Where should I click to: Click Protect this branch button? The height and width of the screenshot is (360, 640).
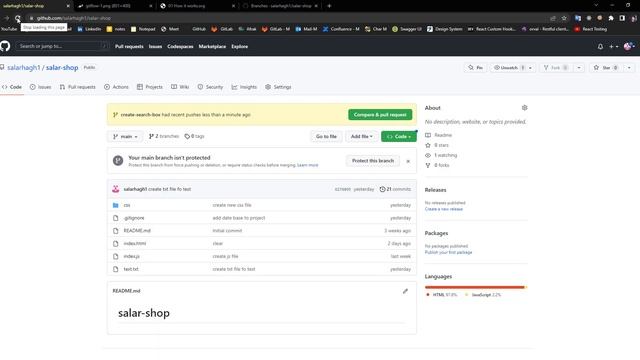(373, 161)
